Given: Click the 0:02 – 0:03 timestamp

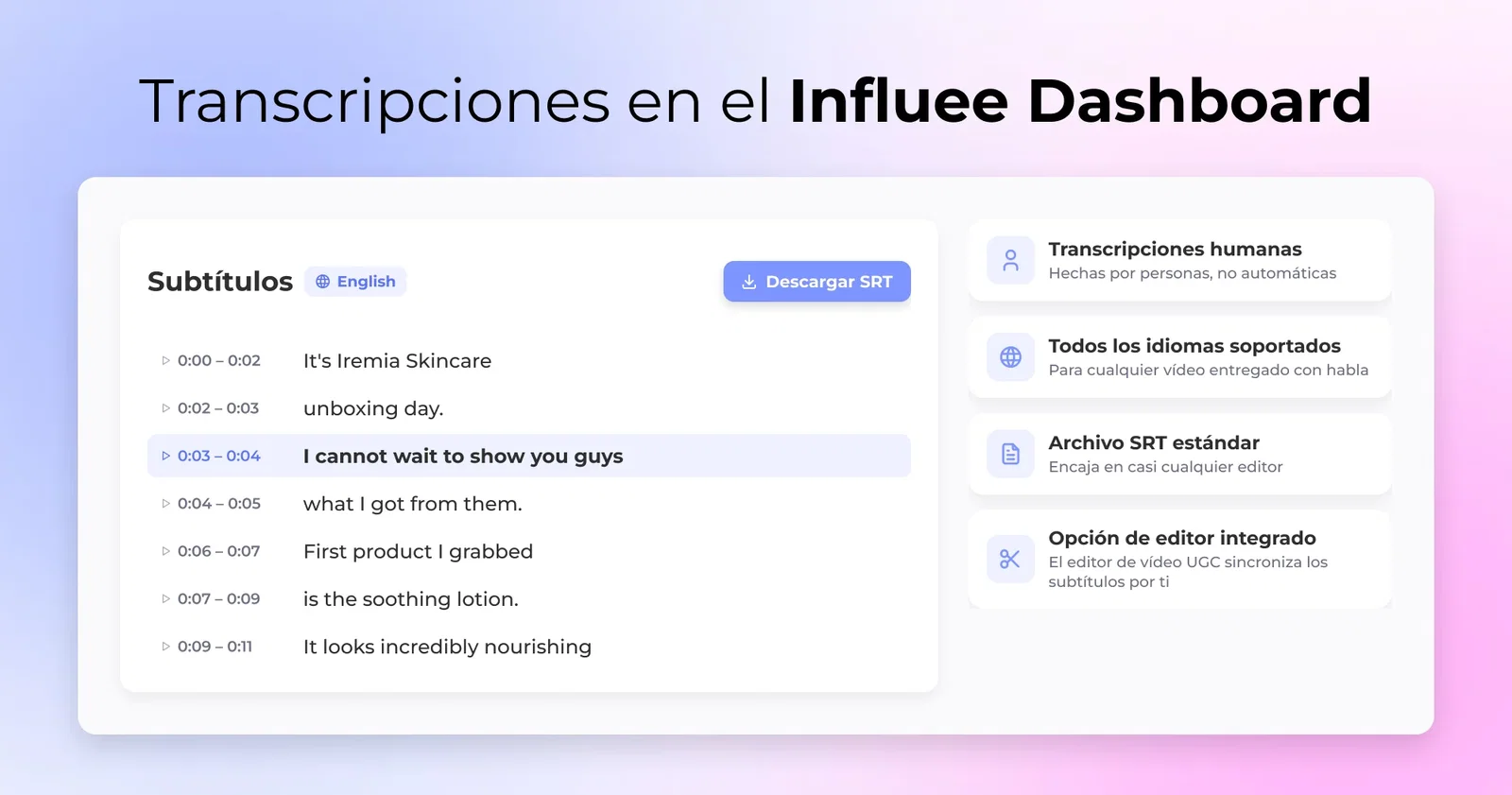Looking at the screenshot, I should coord(218,408).
